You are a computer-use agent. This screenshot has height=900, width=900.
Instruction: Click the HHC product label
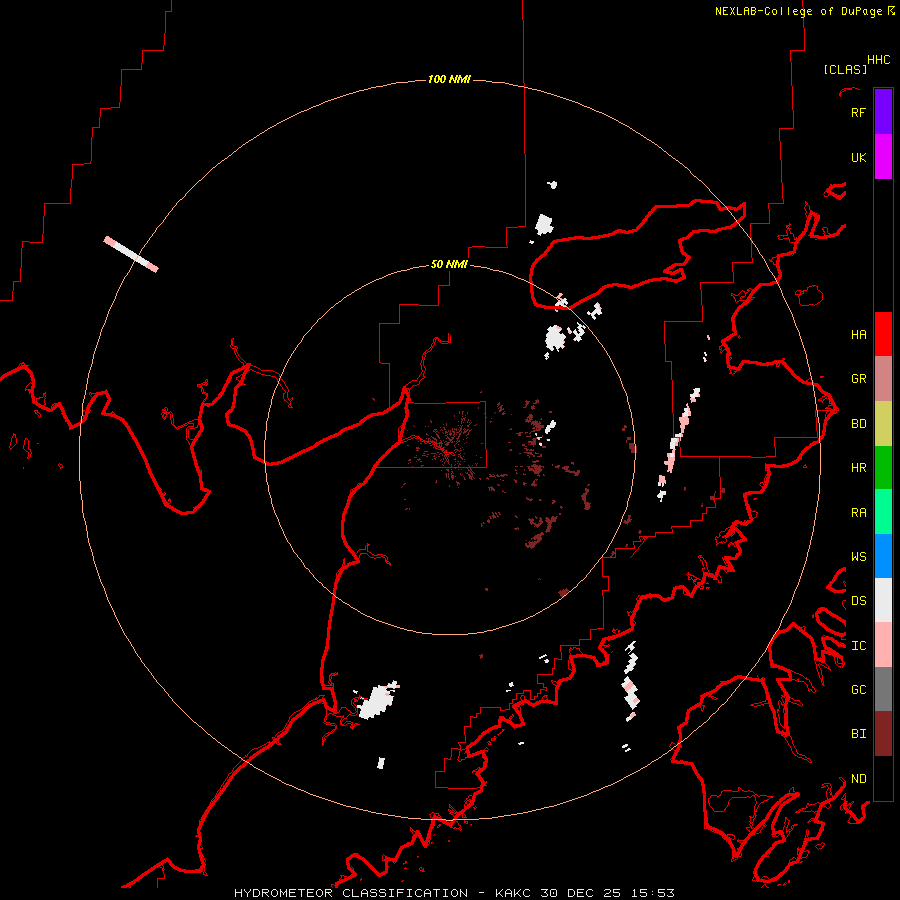879,60
